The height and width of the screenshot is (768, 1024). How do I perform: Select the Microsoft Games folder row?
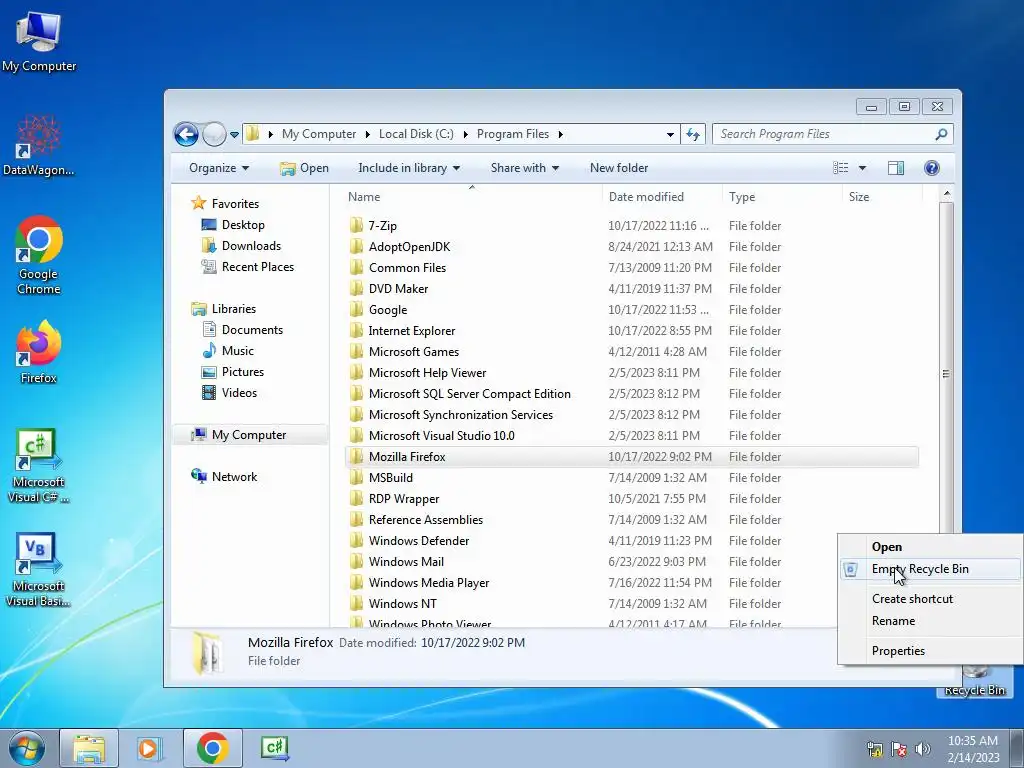click(x=632, y=351)
